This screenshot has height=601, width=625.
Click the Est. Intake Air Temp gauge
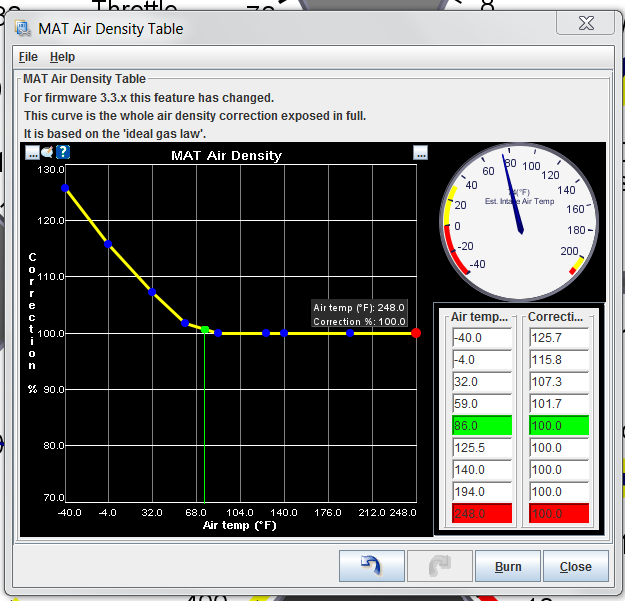pos(518,221)
